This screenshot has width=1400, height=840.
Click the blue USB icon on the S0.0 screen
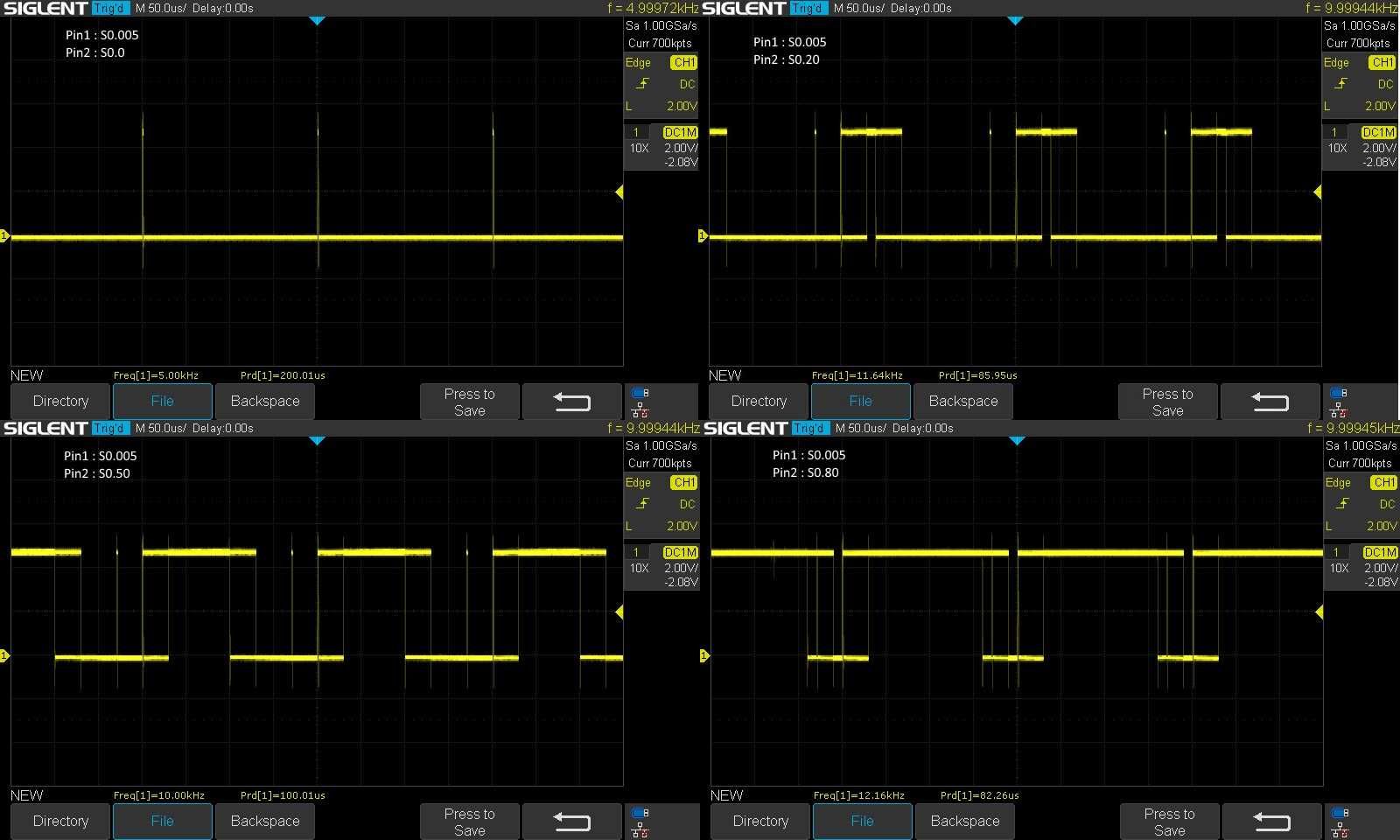(640, 393)
